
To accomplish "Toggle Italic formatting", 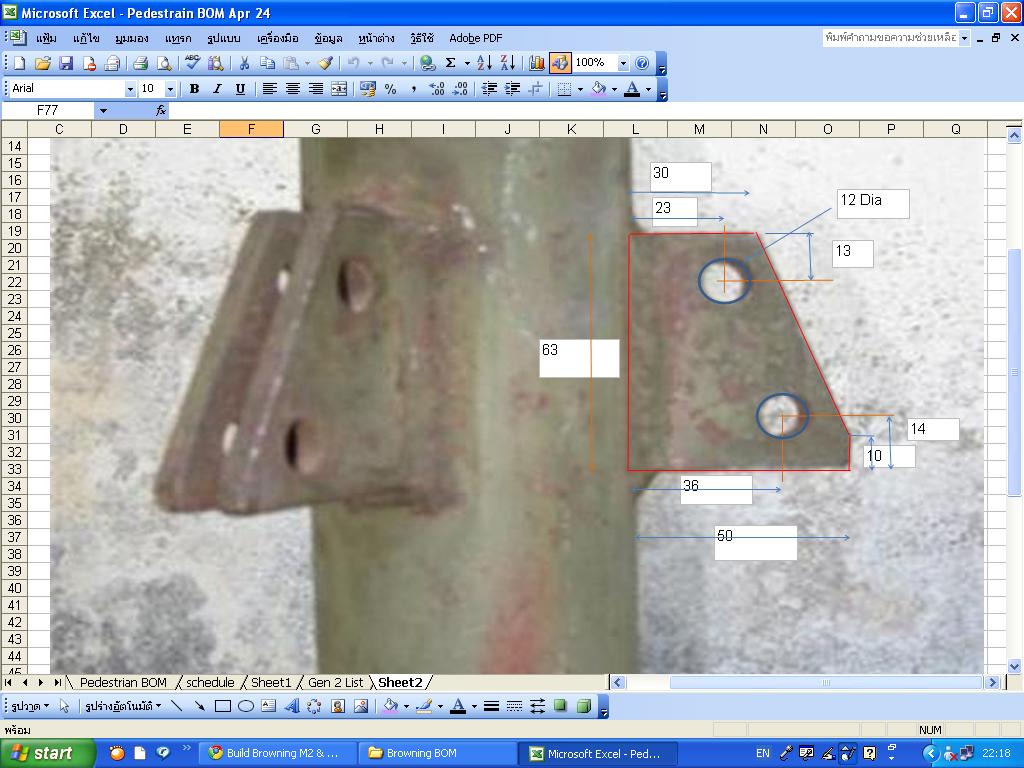I will click(x=217, y=89).
